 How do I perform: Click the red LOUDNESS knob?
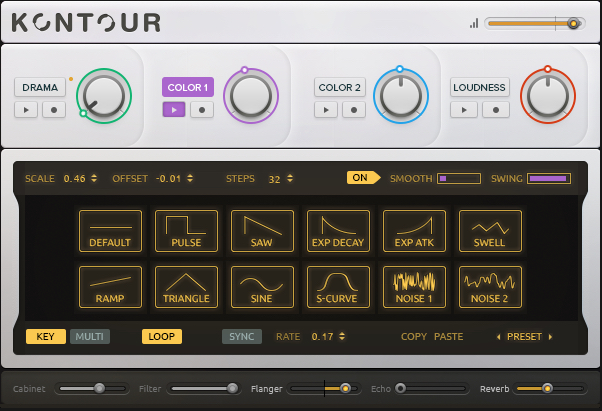(x=548, y=96)
